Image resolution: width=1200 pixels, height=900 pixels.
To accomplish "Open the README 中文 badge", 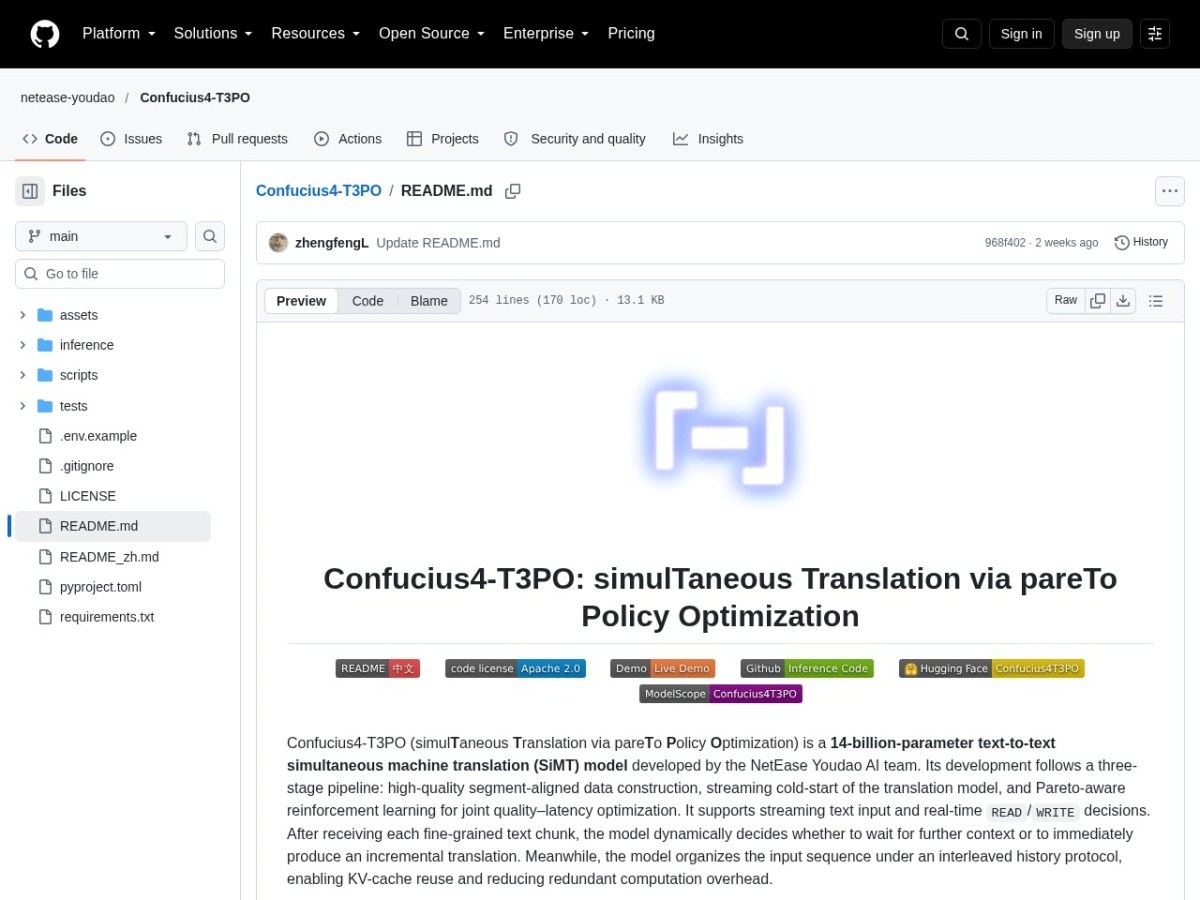I will point(378,669).
